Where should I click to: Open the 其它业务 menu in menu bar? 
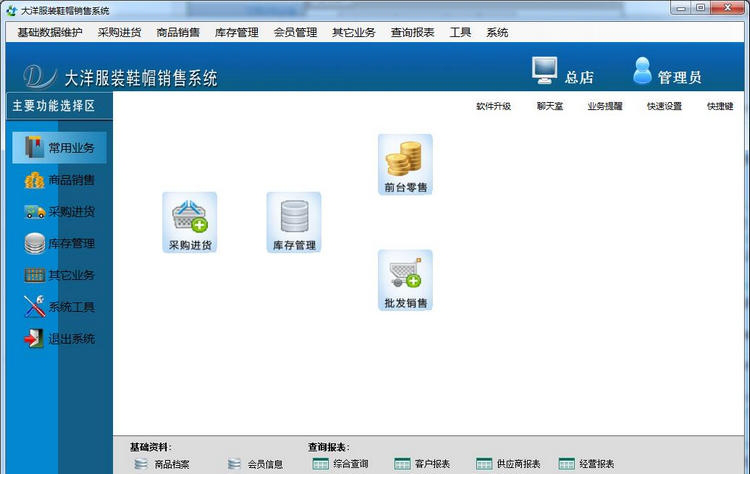tap(354, 33)
